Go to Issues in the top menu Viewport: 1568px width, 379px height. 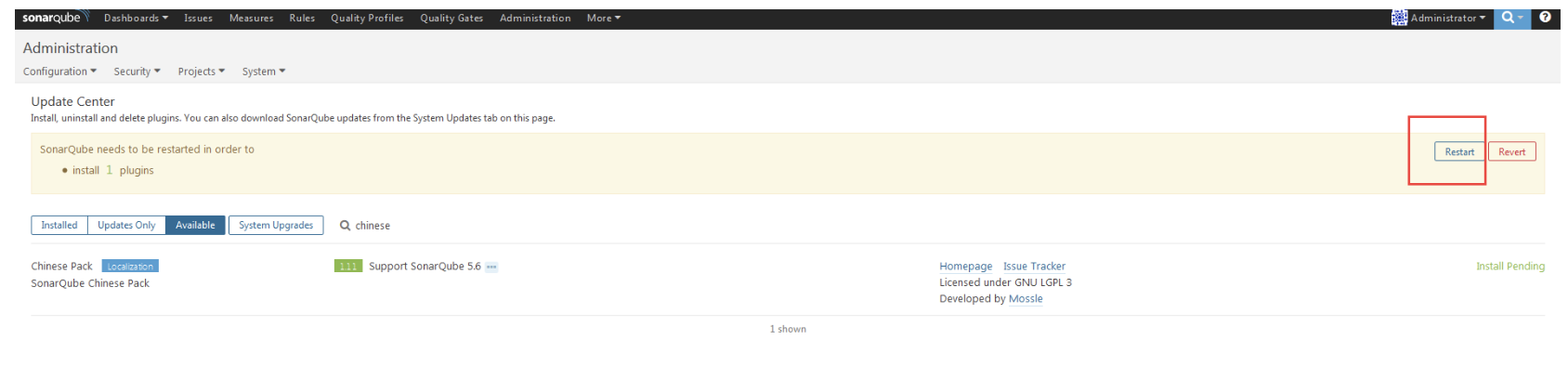(198, 18)
